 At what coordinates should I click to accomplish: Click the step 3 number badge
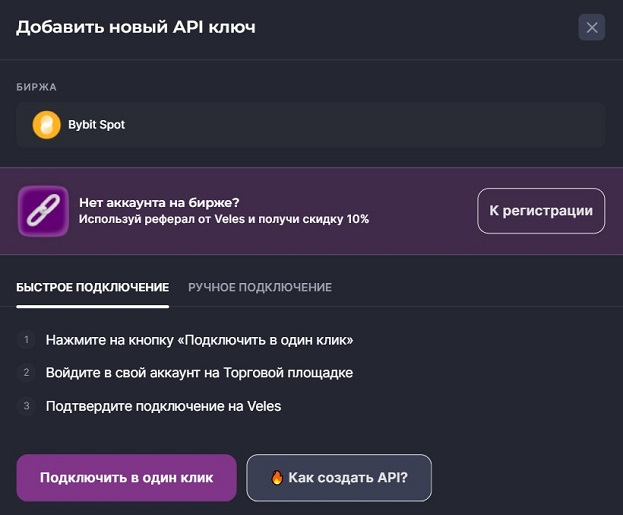point(27,406)
